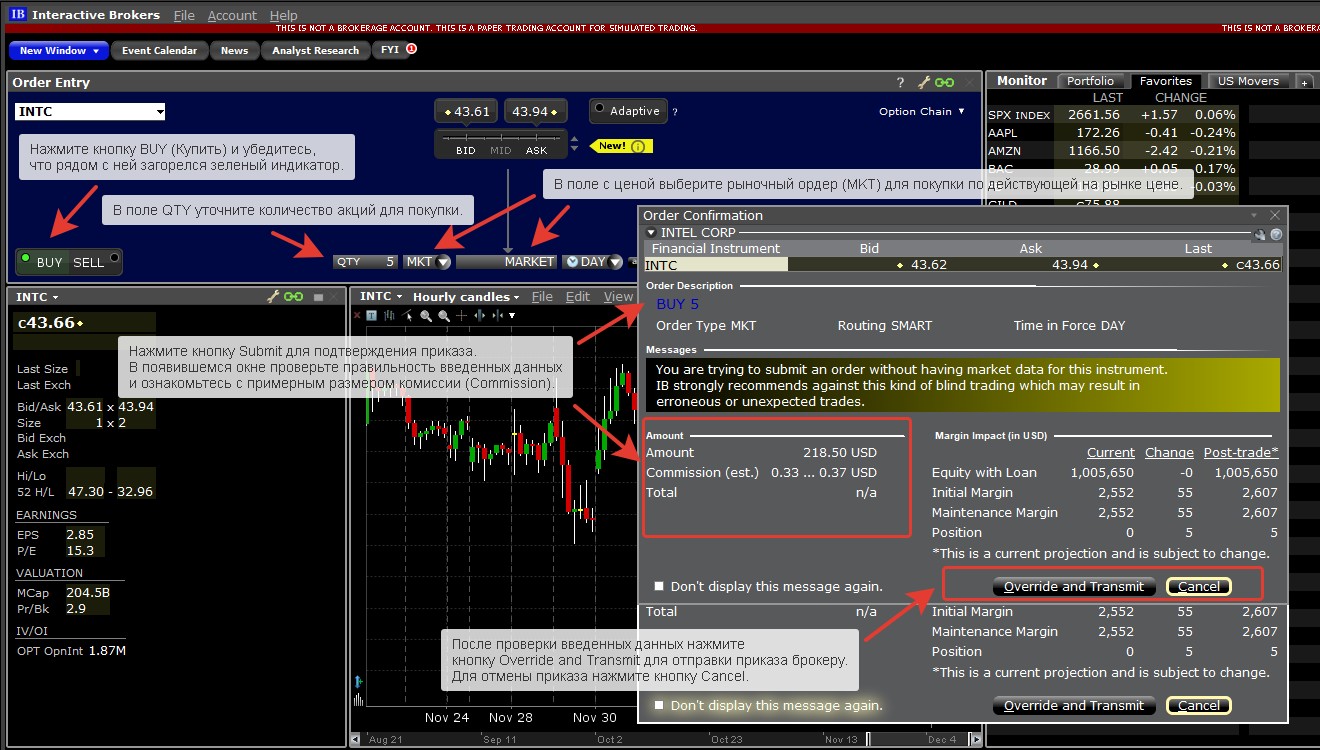This screenshot has width=1320, height=750.
Task: Click the bar chart type icon in chart toolbar
Action: (389, 315)
